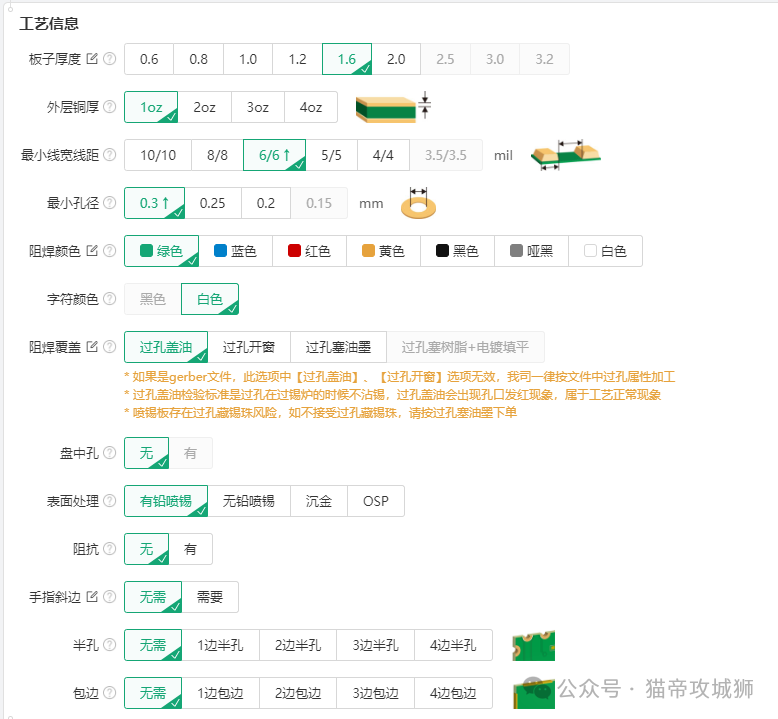Select board thickness 1.6
The image size is (778, 719).
pos(347,59)
